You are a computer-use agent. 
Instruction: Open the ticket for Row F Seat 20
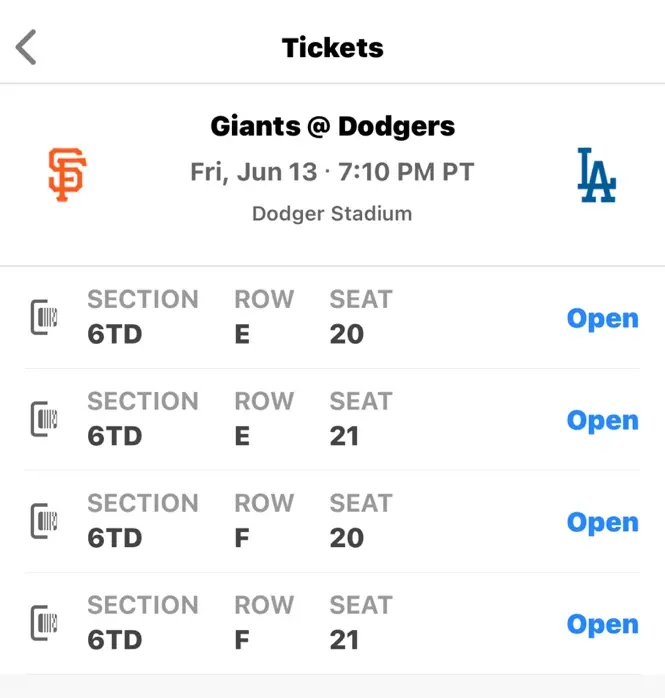(603, 523)
